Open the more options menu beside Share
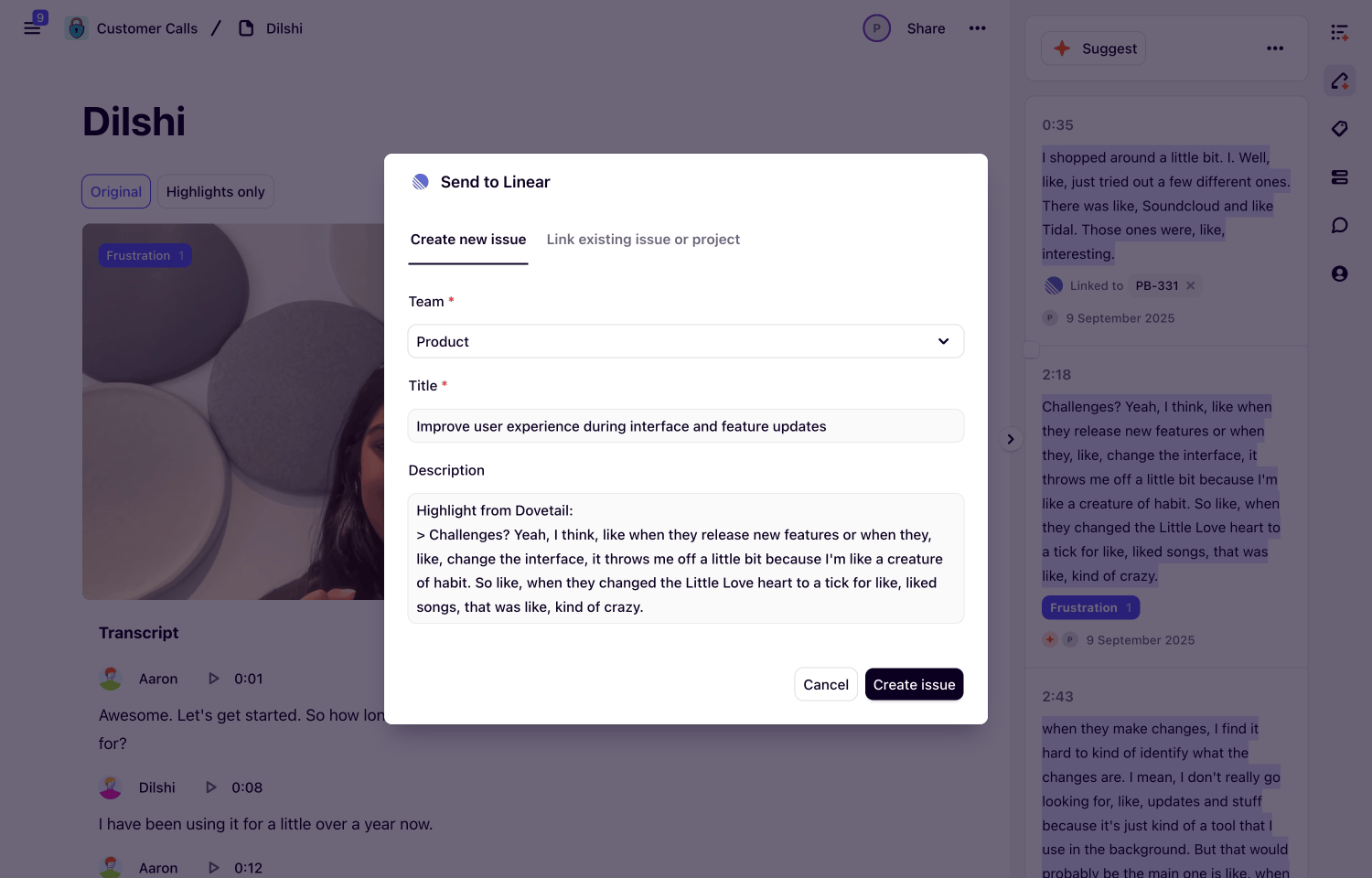Screen dimensions: 1372x878 [x=978, y=28]
